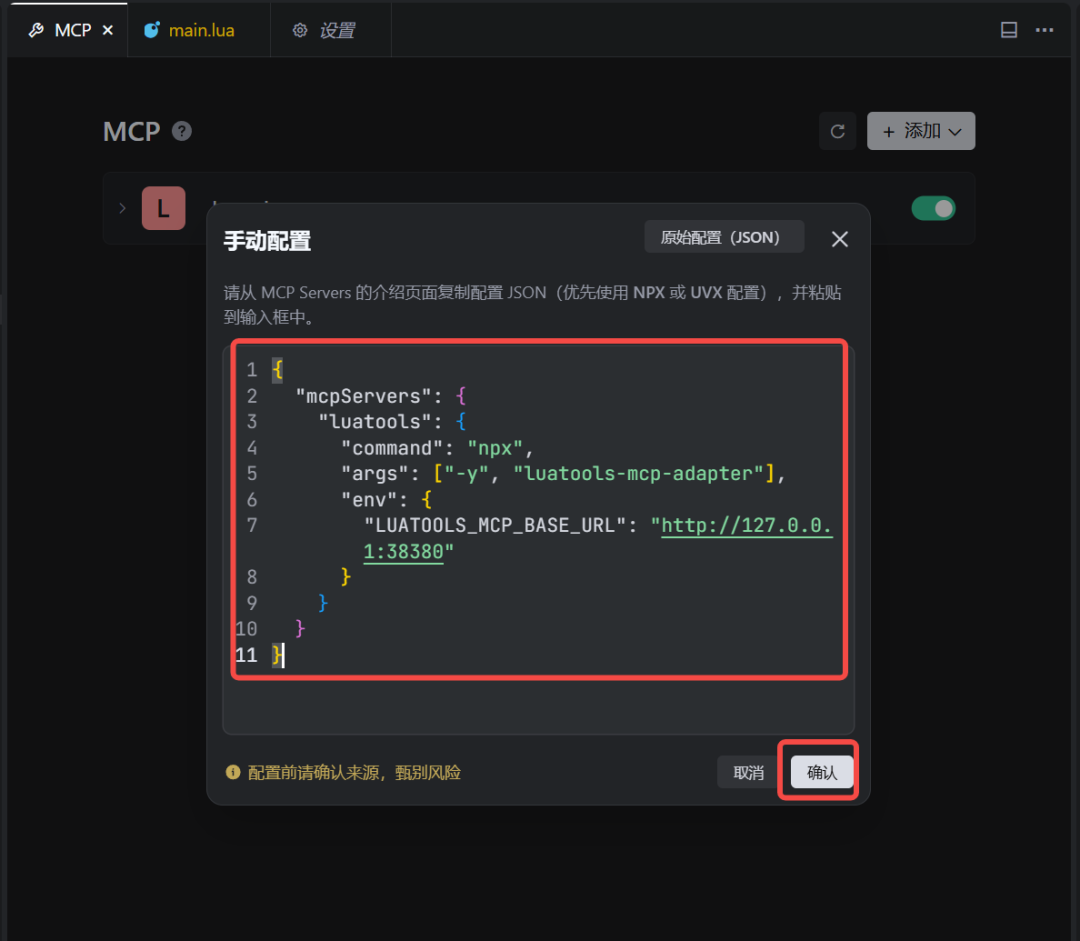Click the red L server avatar

pyautogui.click(x=163, y=208)
